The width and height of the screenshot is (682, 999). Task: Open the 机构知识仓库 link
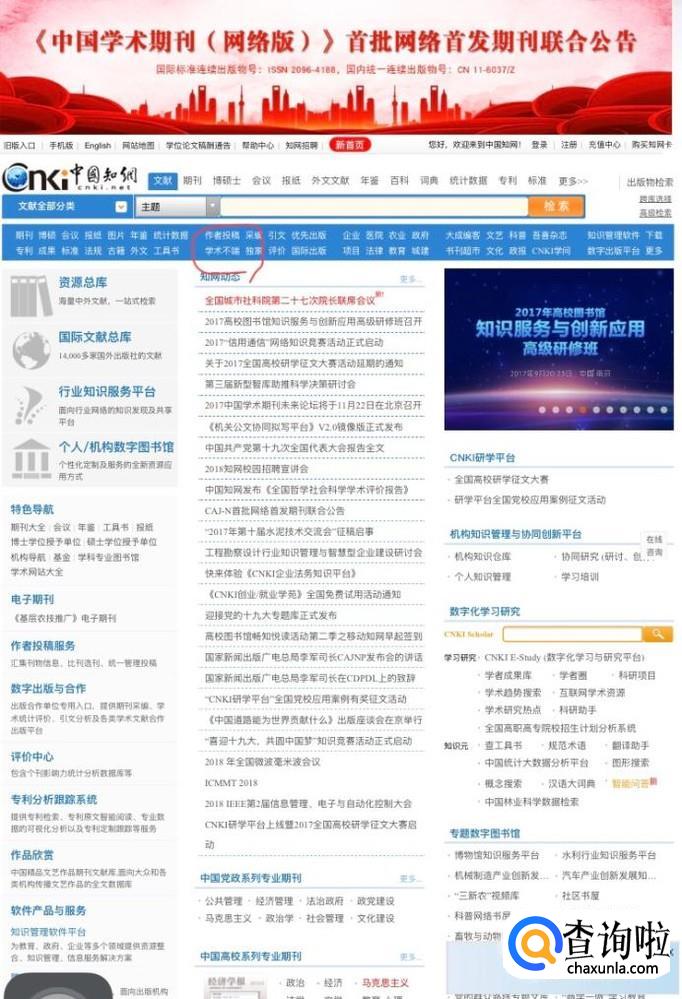tap(482, 556)
